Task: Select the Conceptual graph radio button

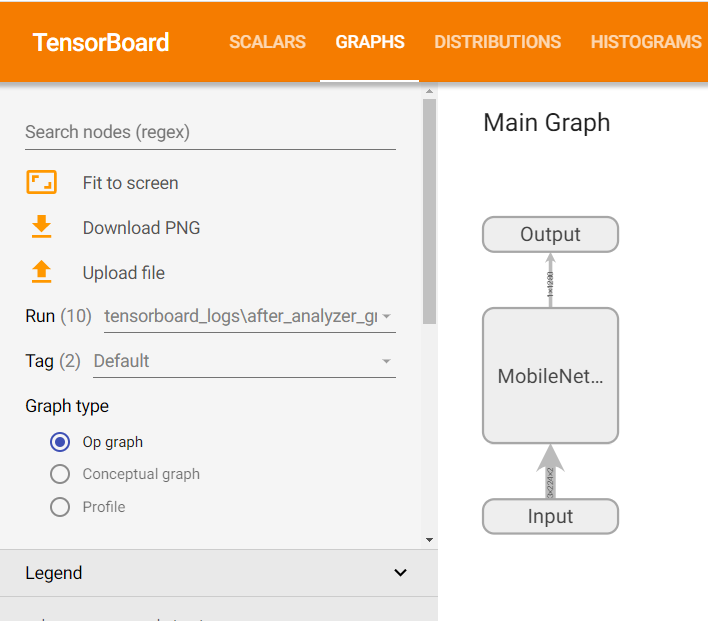Action: (60, 474)
